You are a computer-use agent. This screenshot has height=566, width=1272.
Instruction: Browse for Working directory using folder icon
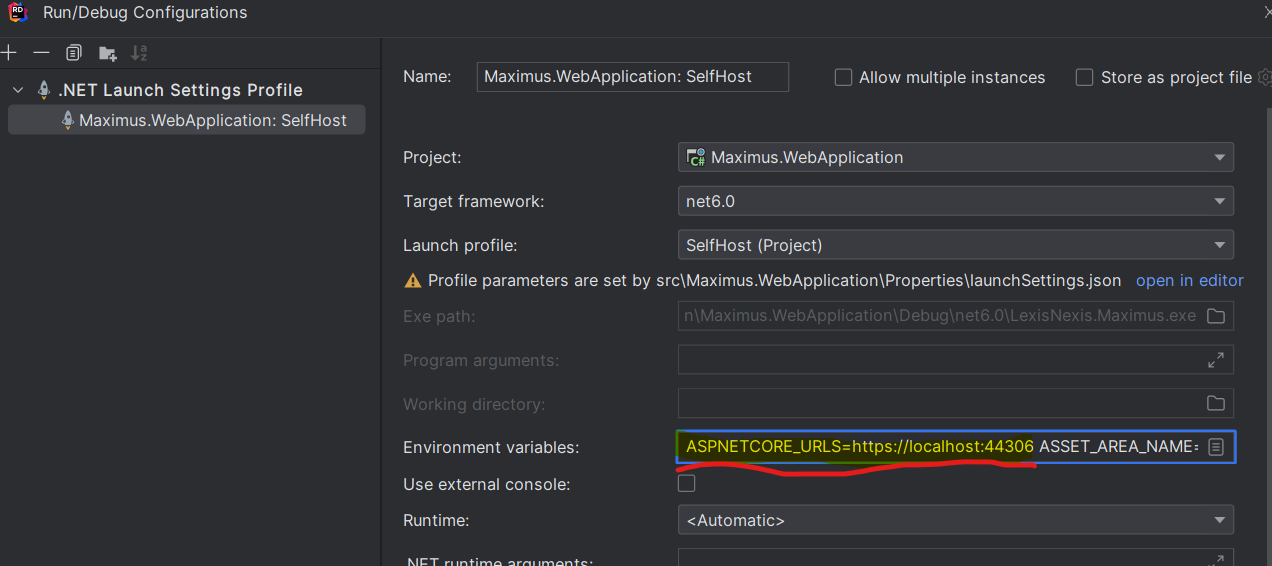coord(1216,404)
